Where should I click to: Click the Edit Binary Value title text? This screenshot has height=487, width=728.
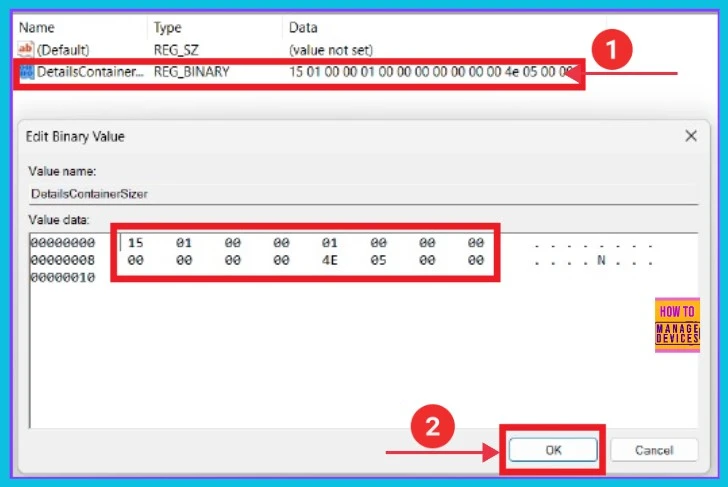(x=75, y=136)
